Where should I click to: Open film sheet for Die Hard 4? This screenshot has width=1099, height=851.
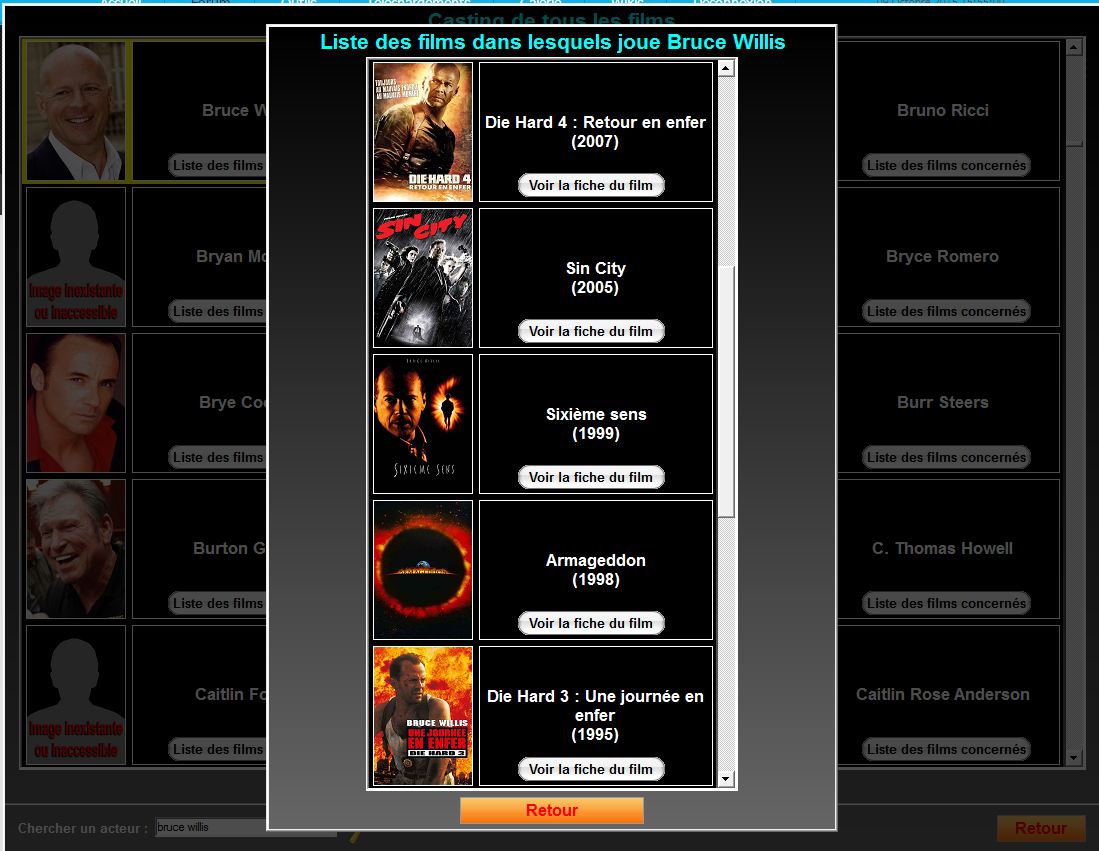591,185
